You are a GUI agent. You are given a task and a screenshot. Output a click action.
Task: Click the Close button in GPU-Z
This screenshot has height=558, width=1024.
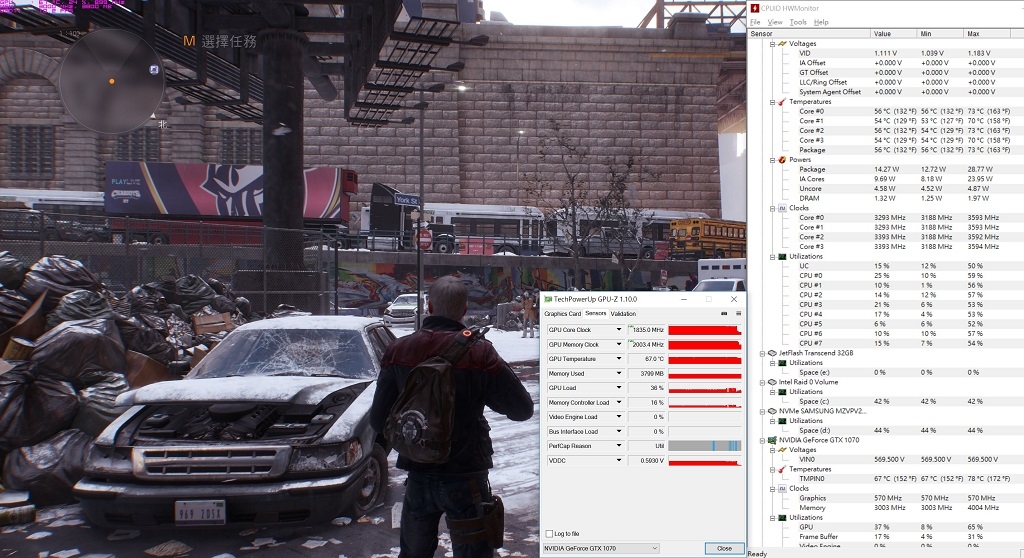click(x=724, y=548)
